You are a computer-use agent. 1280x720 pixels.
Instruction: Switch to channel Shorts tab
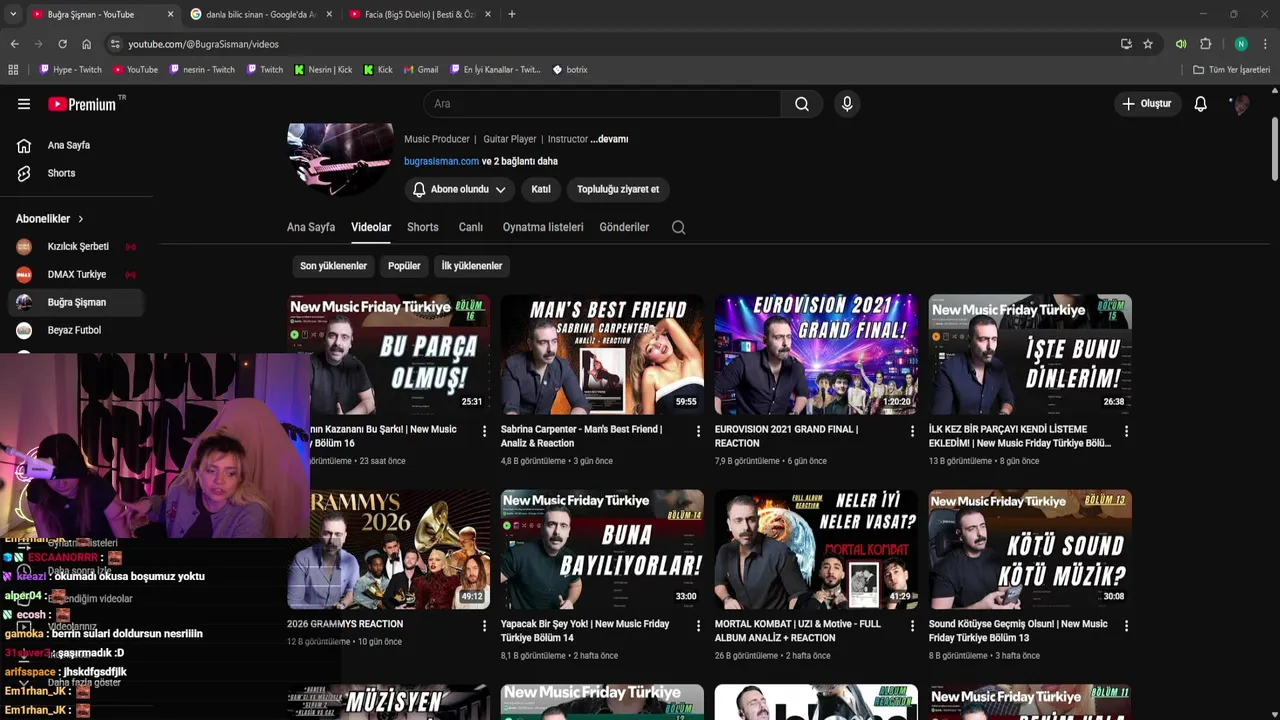[423, 227]
